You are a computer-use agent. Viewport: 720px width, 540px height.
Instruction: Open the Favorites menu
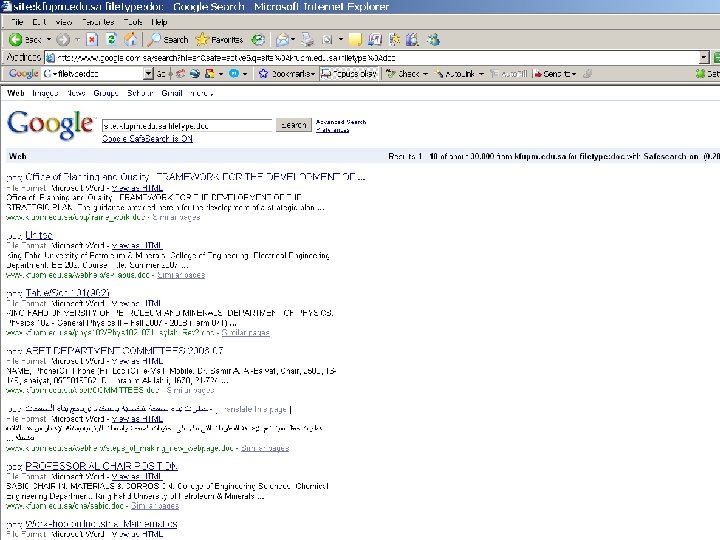pyautogui.click(x=98, y=22)
